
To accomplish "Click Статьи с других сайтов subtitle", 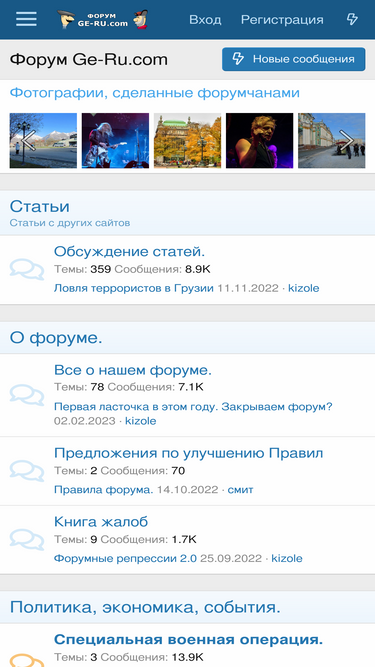I will 70,223.
